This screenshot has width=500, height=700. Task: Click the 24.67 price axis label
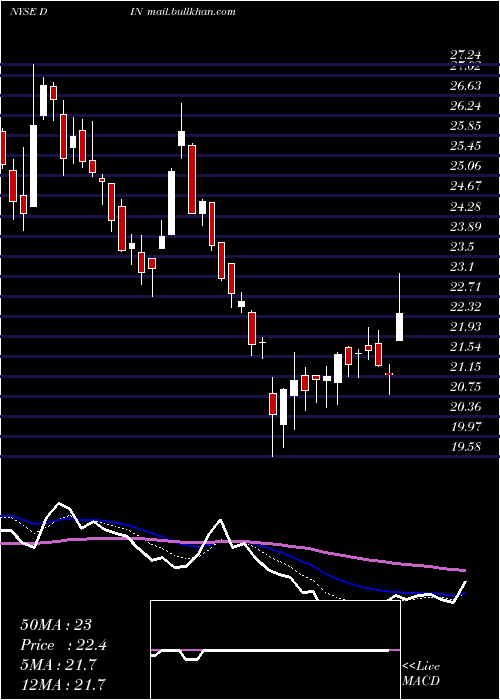[465, 186]
